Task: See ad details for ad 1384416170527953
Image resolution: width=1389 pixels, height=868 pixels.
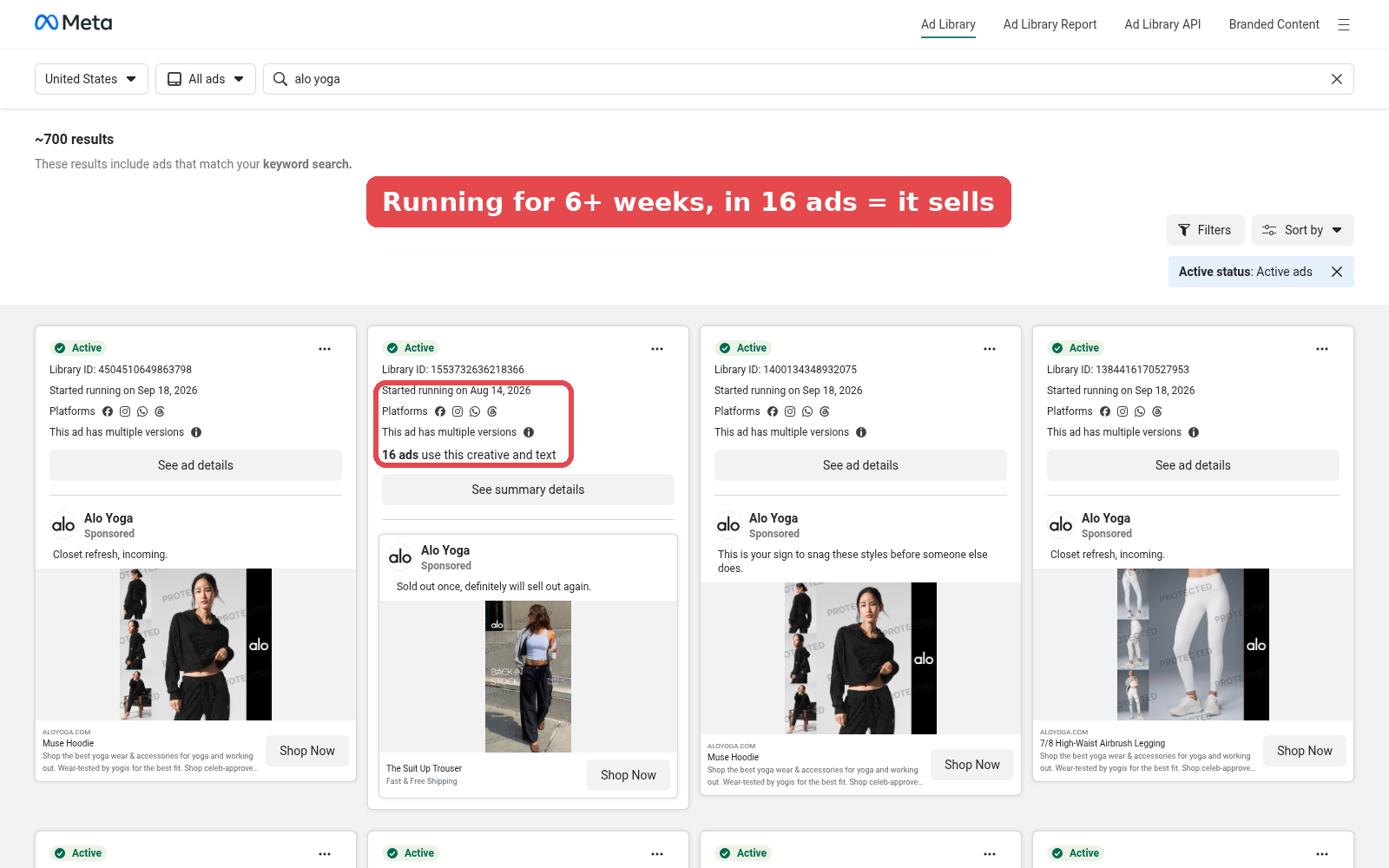Action: point(1193,465)
